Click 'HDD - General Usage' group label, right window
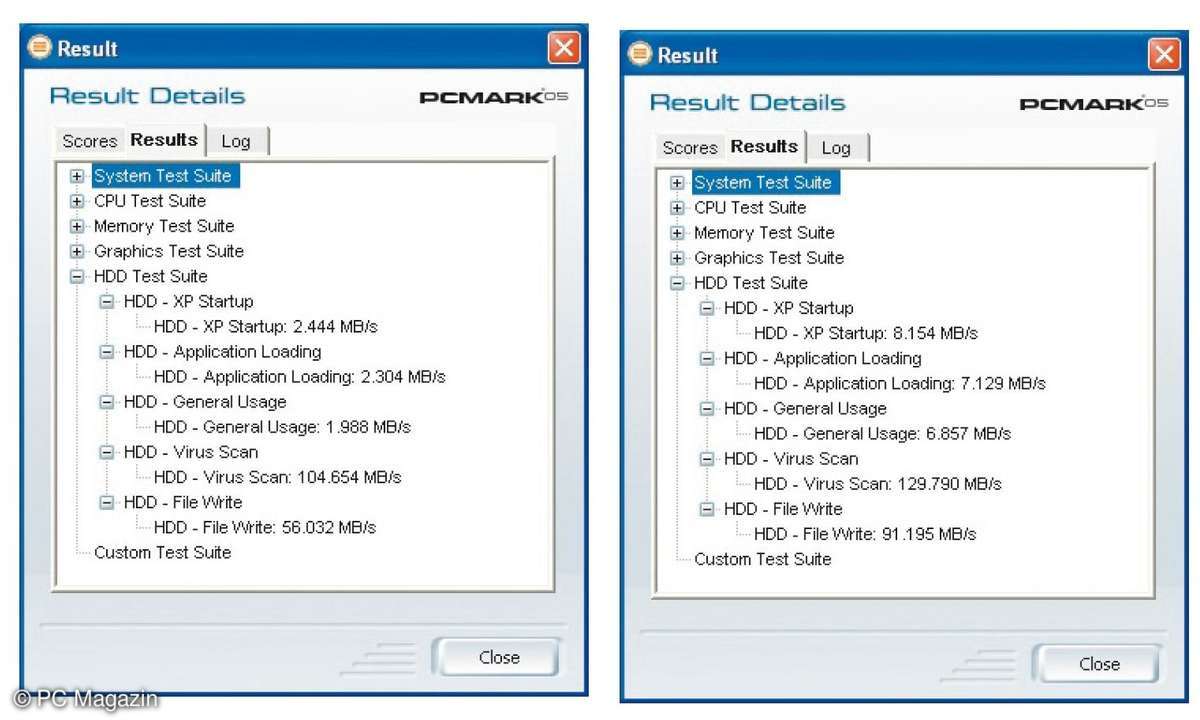 [805, 408]
